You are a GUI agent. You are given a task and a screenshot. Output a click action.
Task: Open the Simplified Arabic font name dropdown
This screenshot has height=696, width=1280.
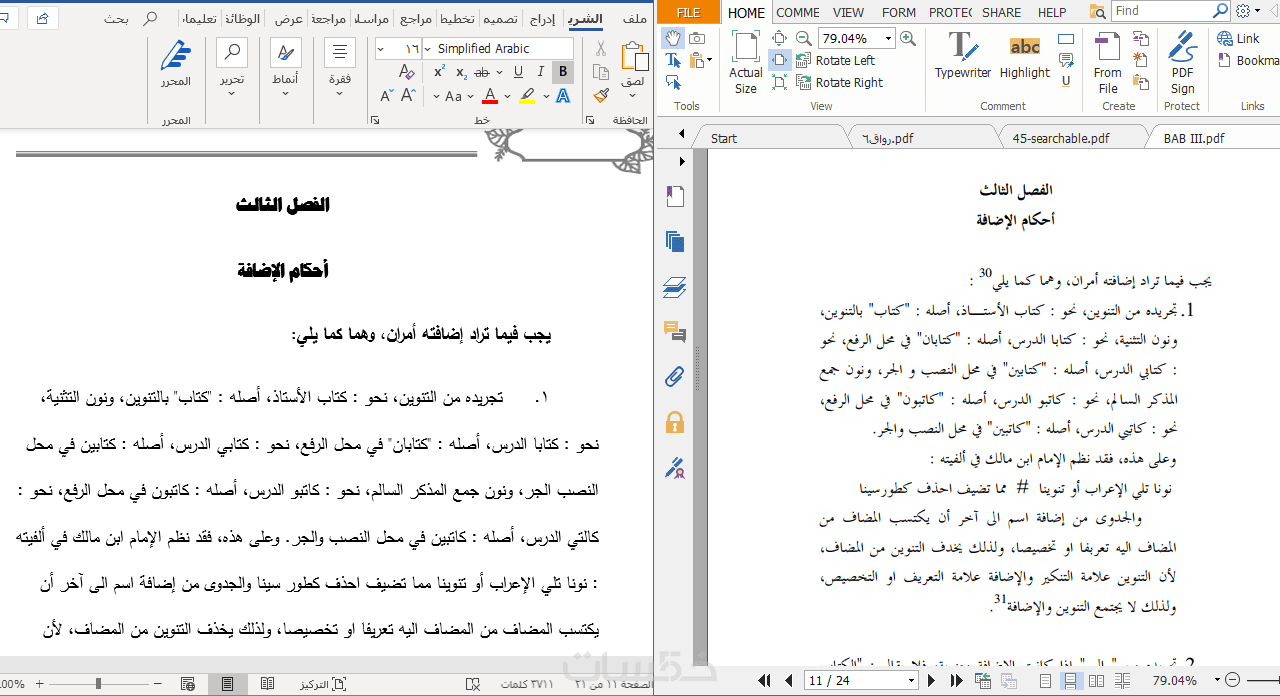coord(428,48)
